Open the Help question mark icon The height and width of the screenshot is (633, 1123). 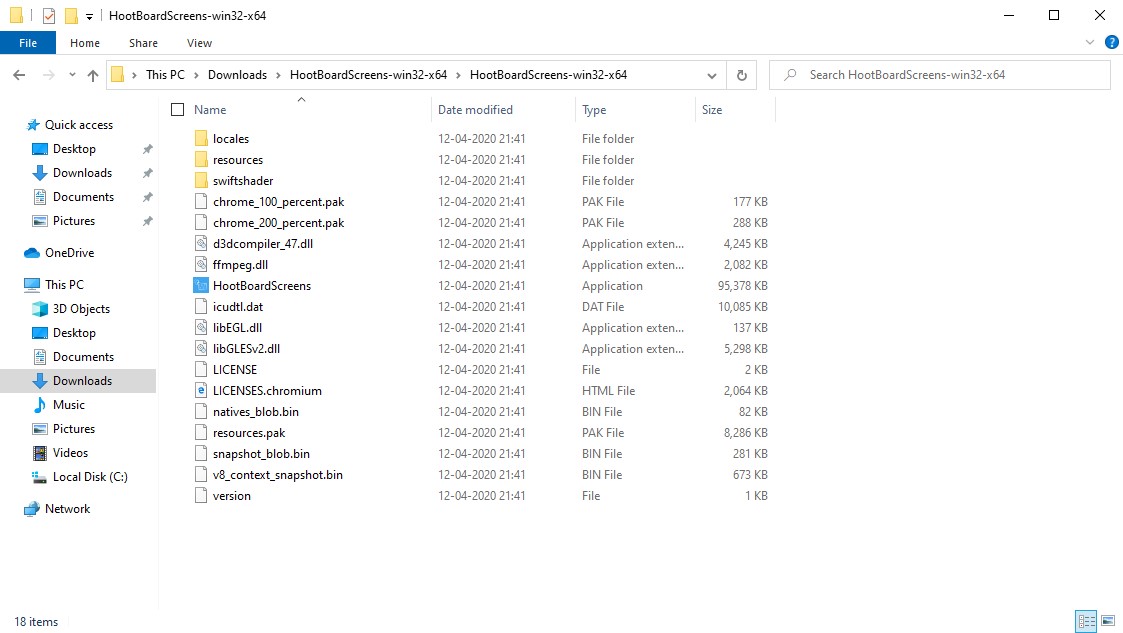(1111, 43)
